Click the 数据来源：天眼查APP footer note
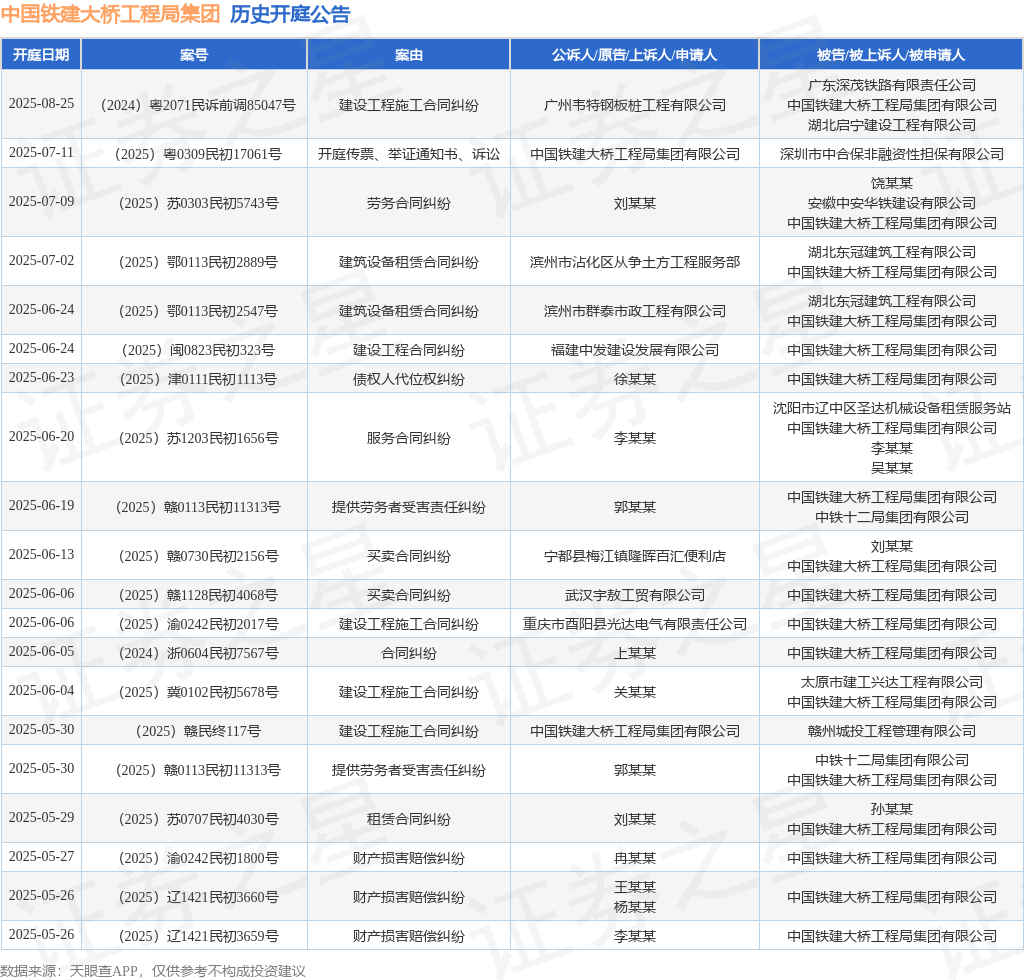The image size is (1024, 980). point(153,971)
